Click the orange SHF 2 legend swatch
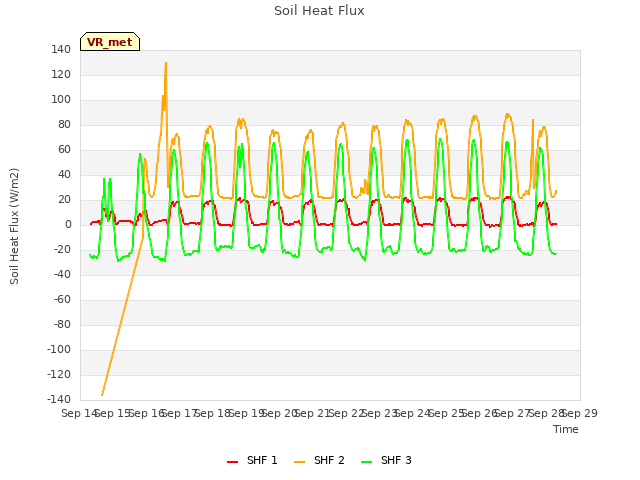Image resolution: width=640 pixels, height=480 pixels. pos(299,462)
